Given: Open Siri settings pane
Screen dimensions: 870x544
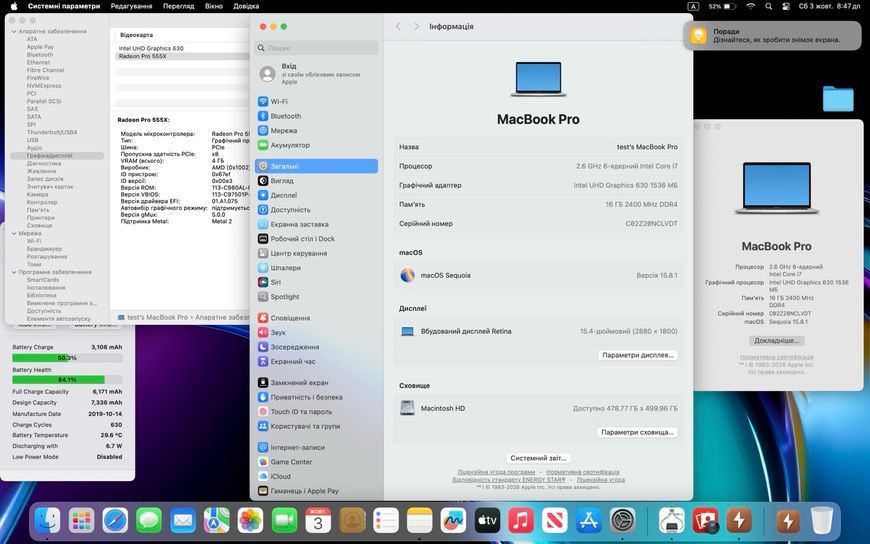Looking at the screenshot, I should click(x=316, y=282).
